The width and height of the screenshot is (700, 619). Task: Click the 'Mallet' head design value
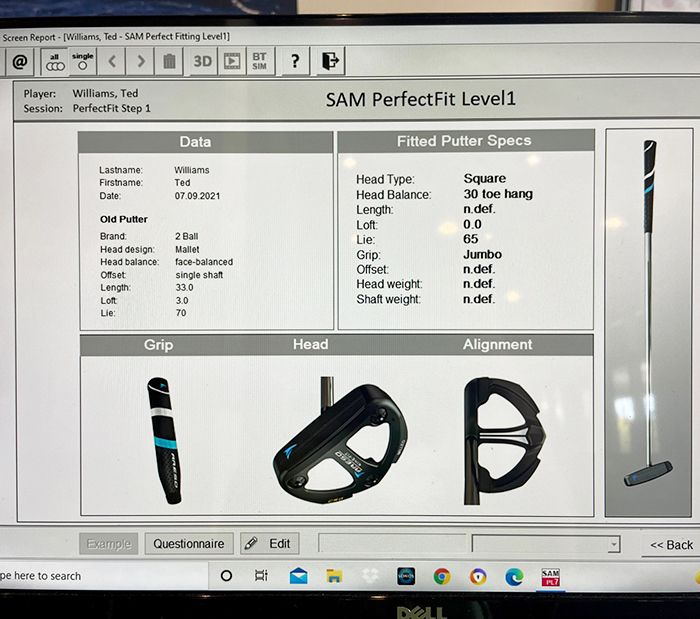pos(187,249)
